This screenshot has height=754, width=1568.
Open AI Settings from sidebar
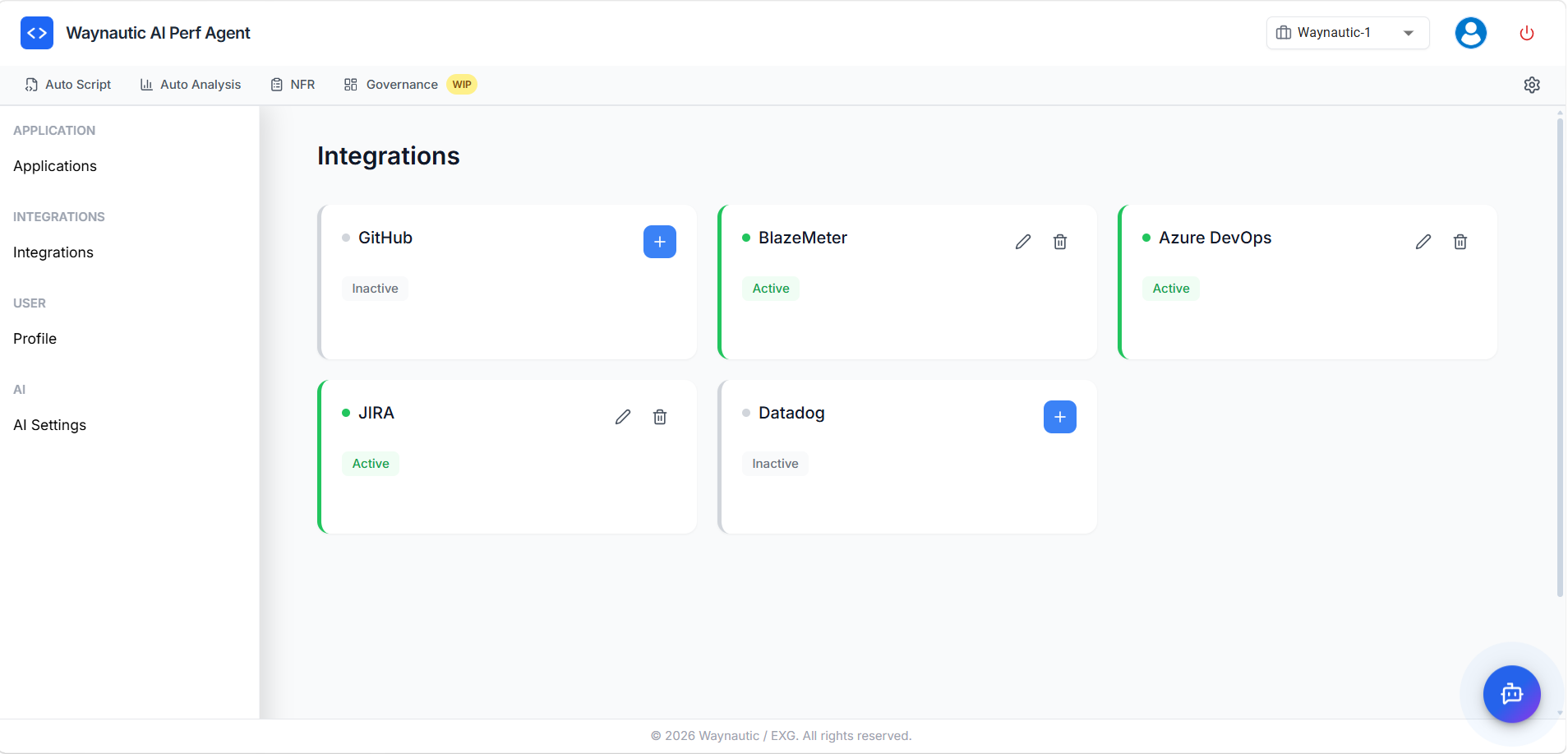(49, 424)
